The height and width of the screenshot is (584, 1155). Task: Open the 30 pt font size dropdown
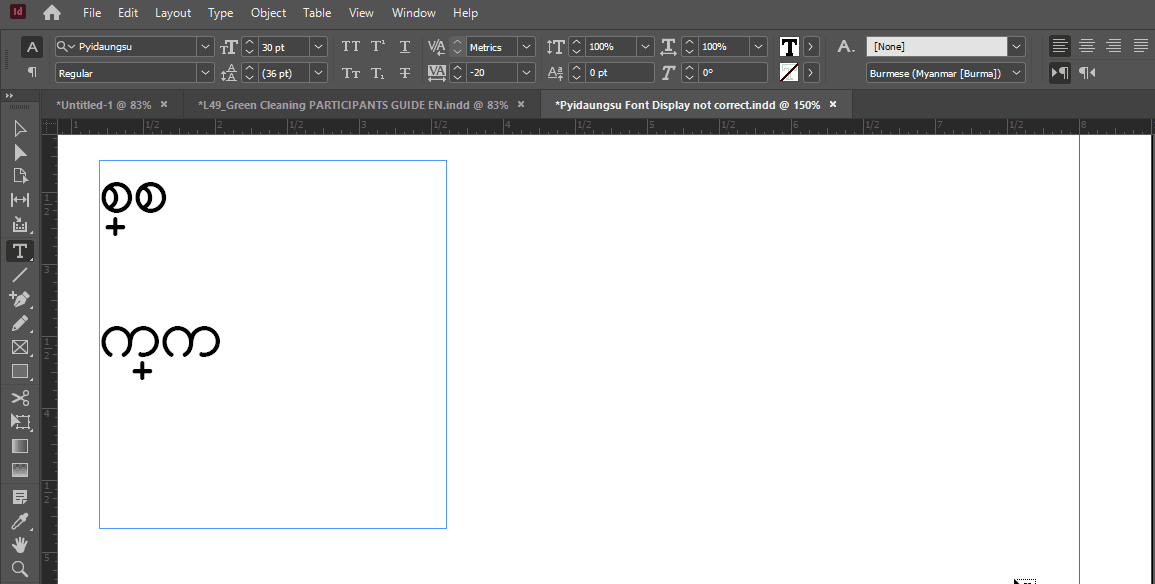[318, 46]
